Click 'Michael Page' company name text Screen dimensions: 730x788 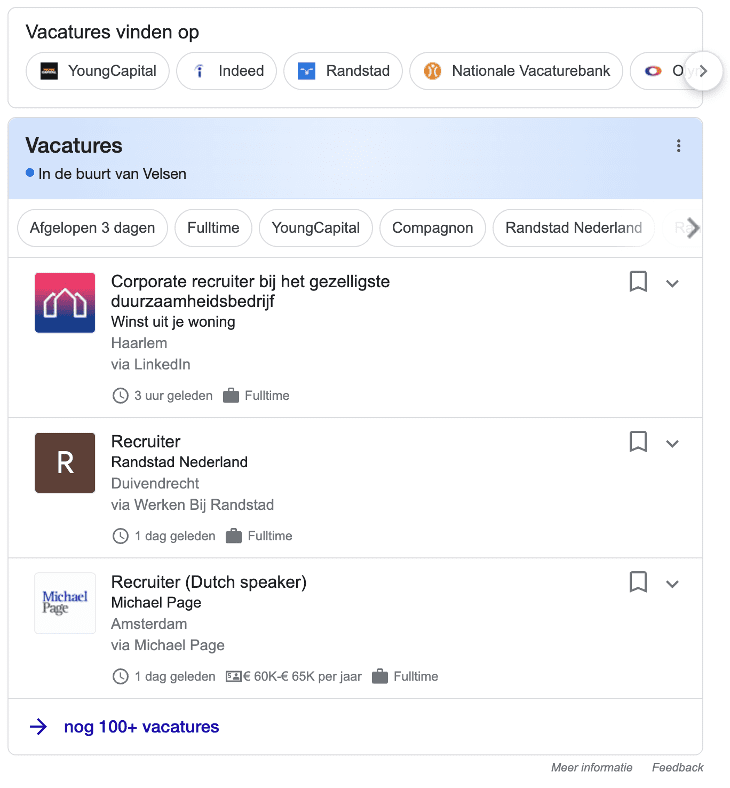(156, 602)
